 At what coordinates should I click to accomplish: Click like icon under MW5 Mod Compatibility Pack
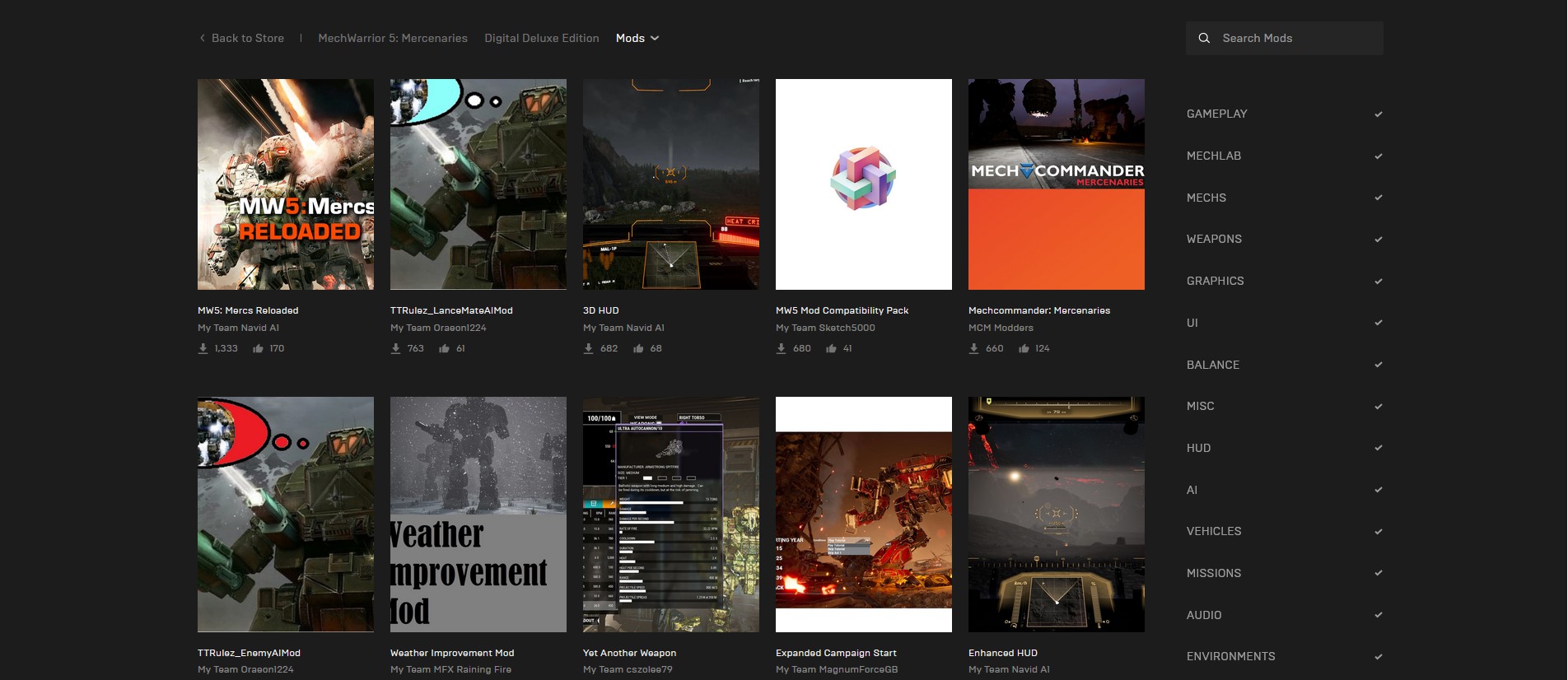tap(832, 348)
